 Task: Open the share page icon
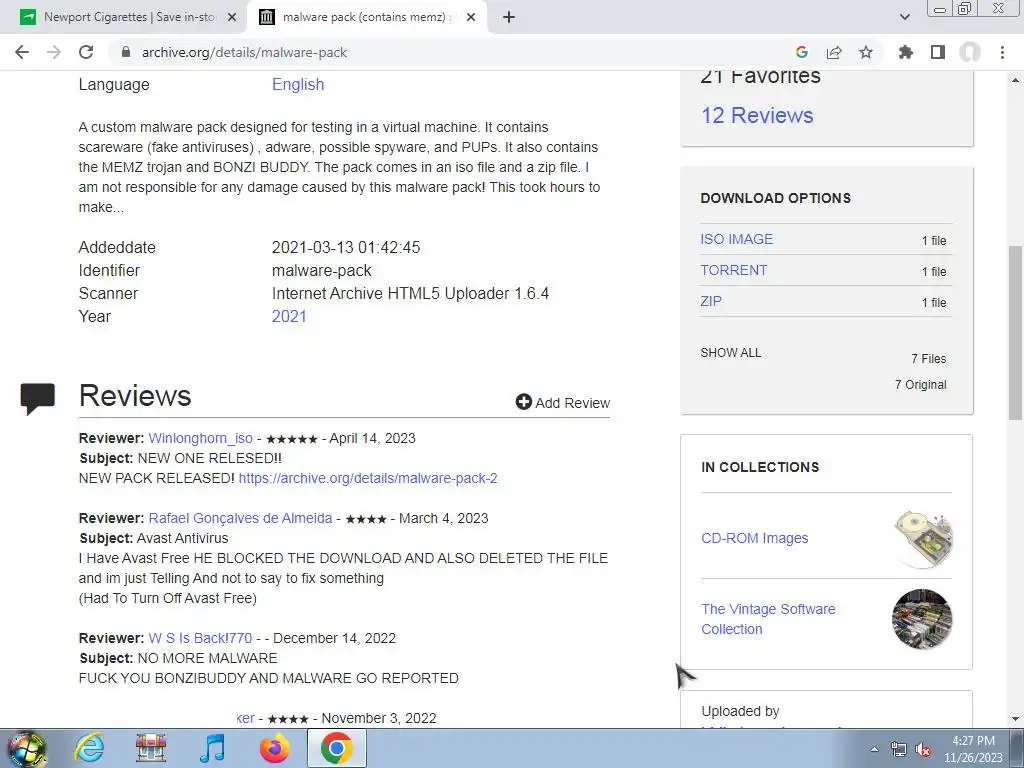point(834,52)
